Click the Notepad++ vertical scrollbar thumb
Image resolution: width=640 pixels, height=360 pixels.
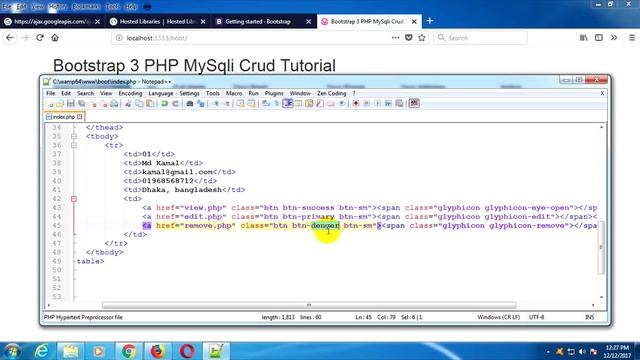pyautogui.click(x=601, y=247)
